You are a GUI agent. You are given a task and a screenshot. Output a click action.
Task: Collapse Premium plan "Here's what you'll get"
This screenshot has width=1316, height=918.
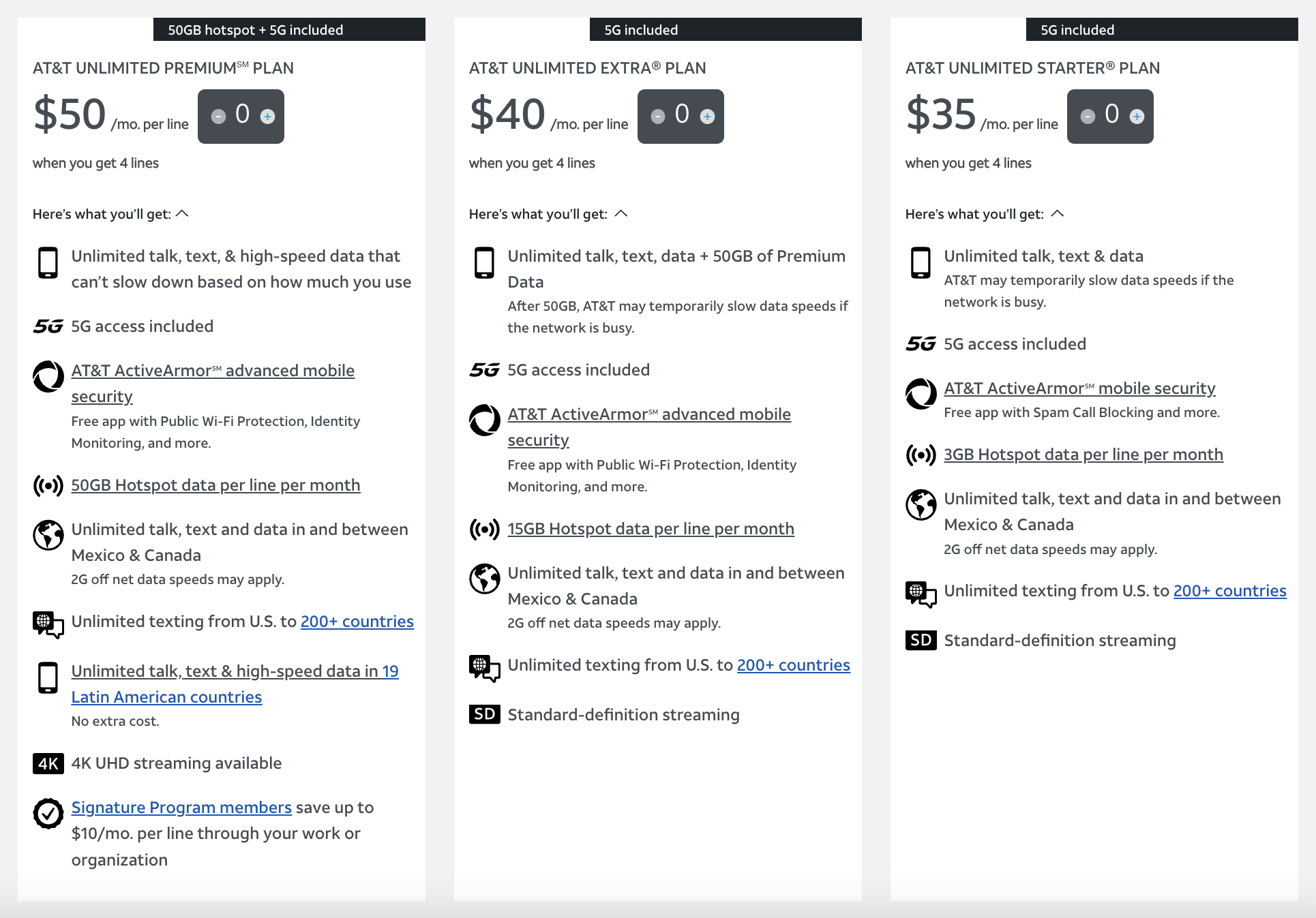[182, 214]
